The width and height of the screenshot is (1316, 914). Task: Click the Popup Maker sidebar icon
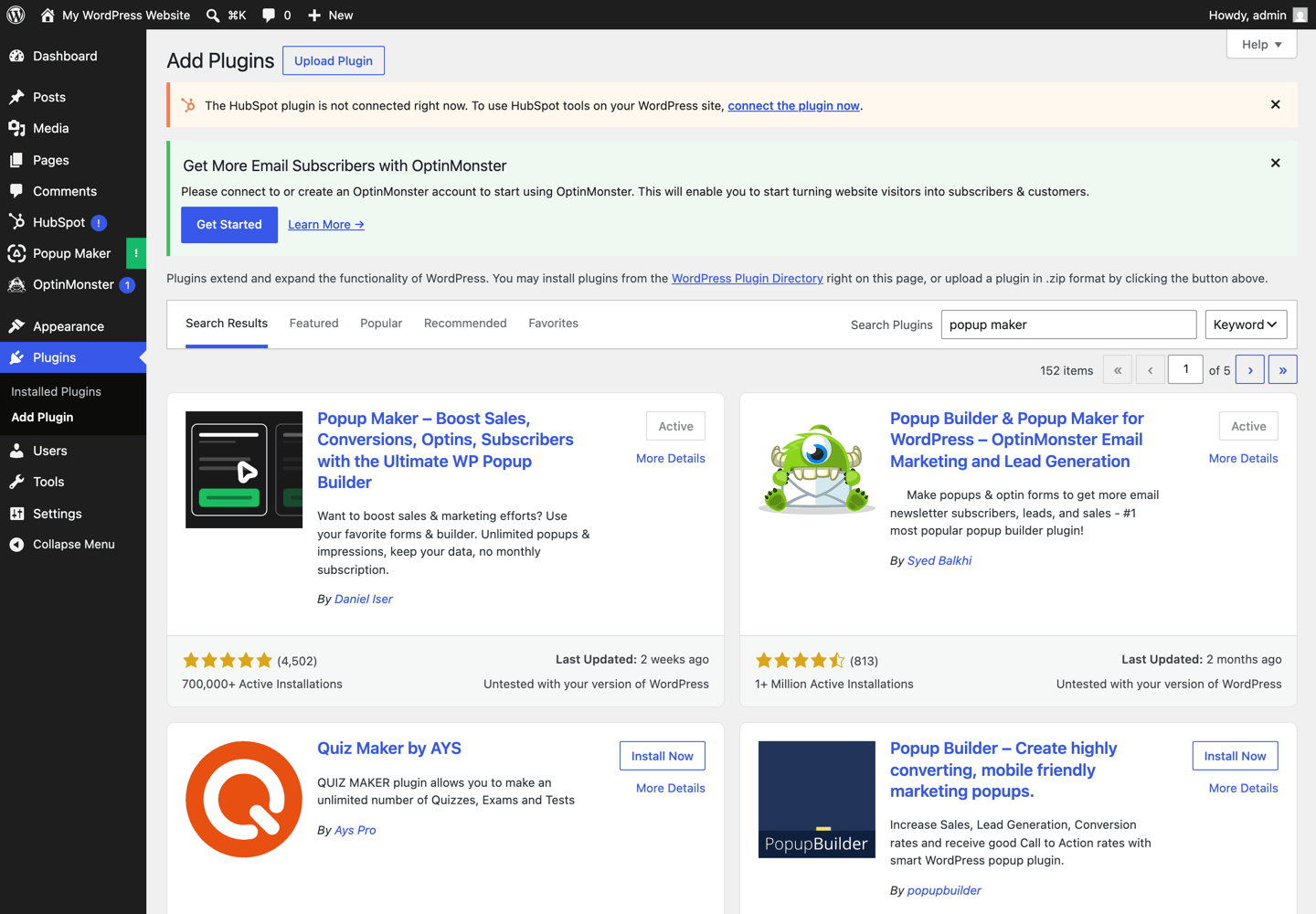tap(16, 253)
